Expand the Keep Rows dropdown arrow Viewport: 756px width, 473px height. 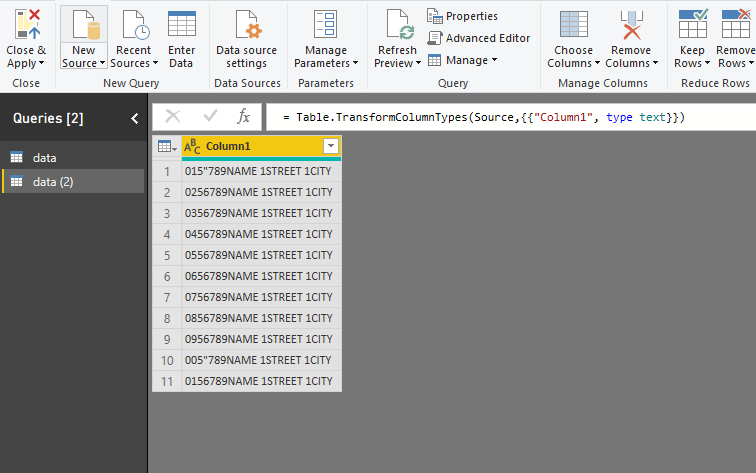click(x=707, y=63)
